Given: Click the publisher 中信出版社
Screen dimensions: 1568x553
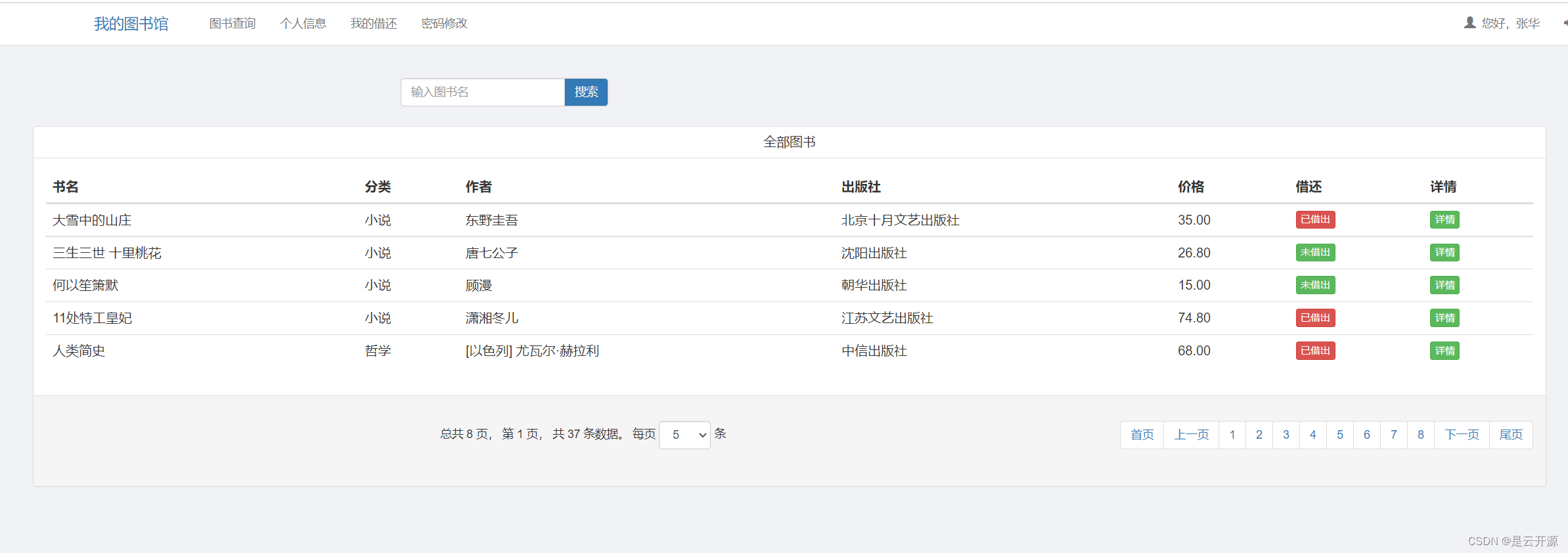Looking at the screenshot, I should click(874, 351).
